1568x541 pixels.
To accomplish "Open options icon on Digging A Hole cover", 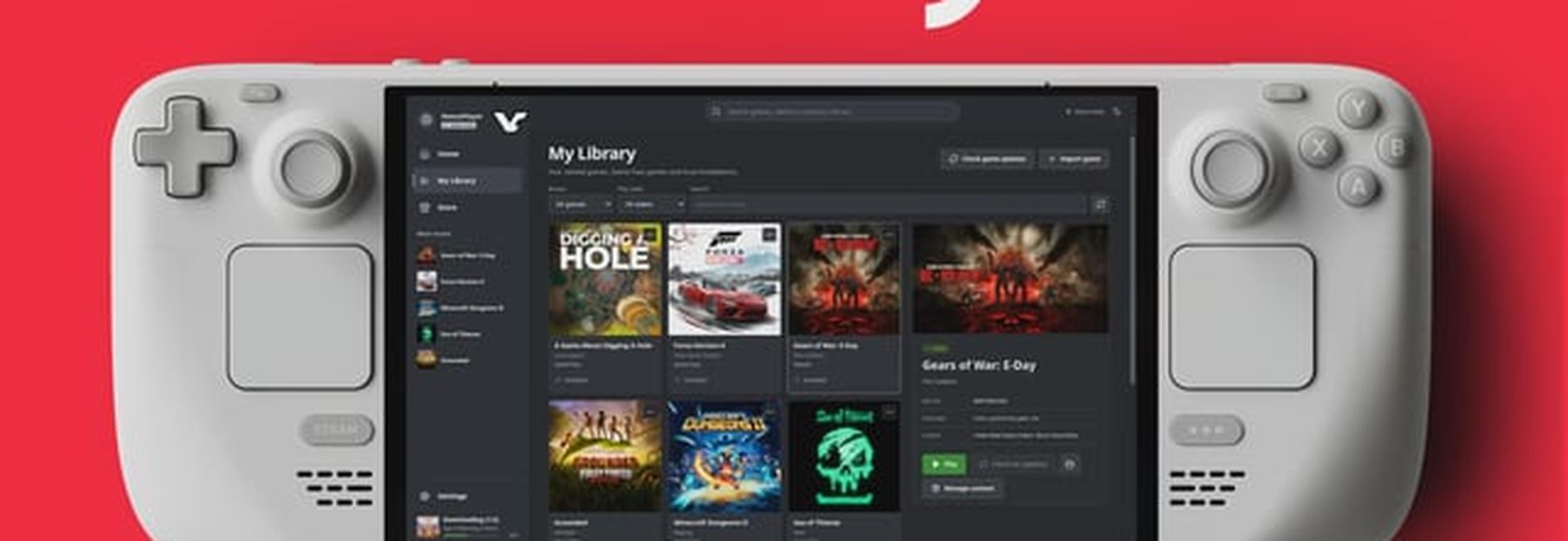I will point(650,235).
